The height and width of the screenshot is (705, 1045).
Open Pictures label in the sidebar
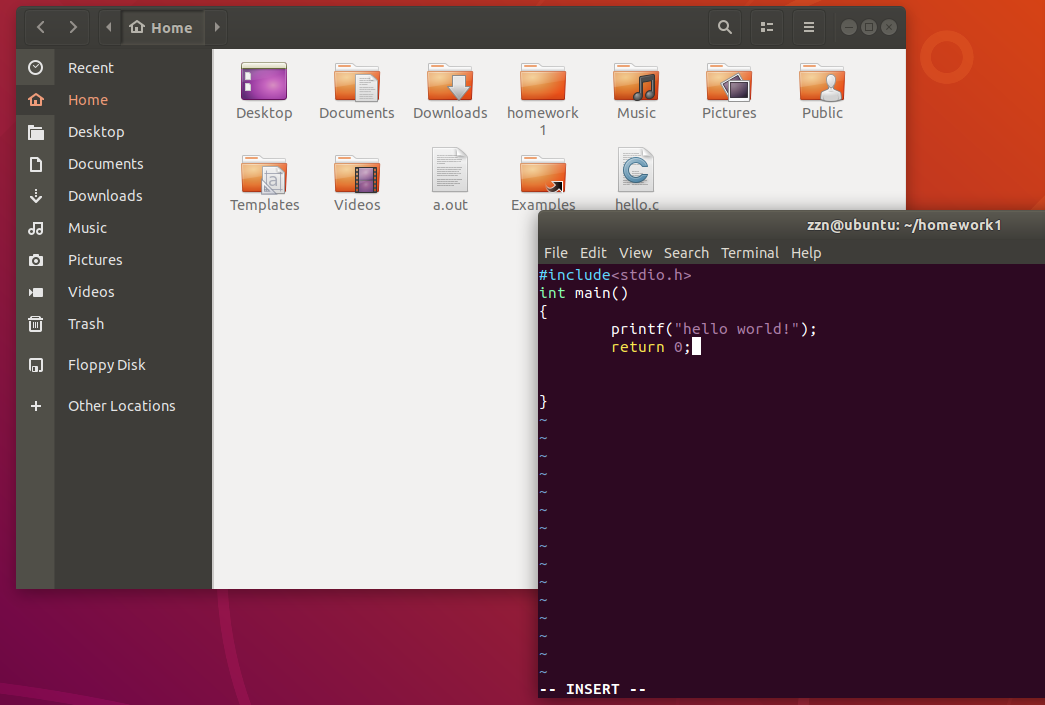point(95,260)
